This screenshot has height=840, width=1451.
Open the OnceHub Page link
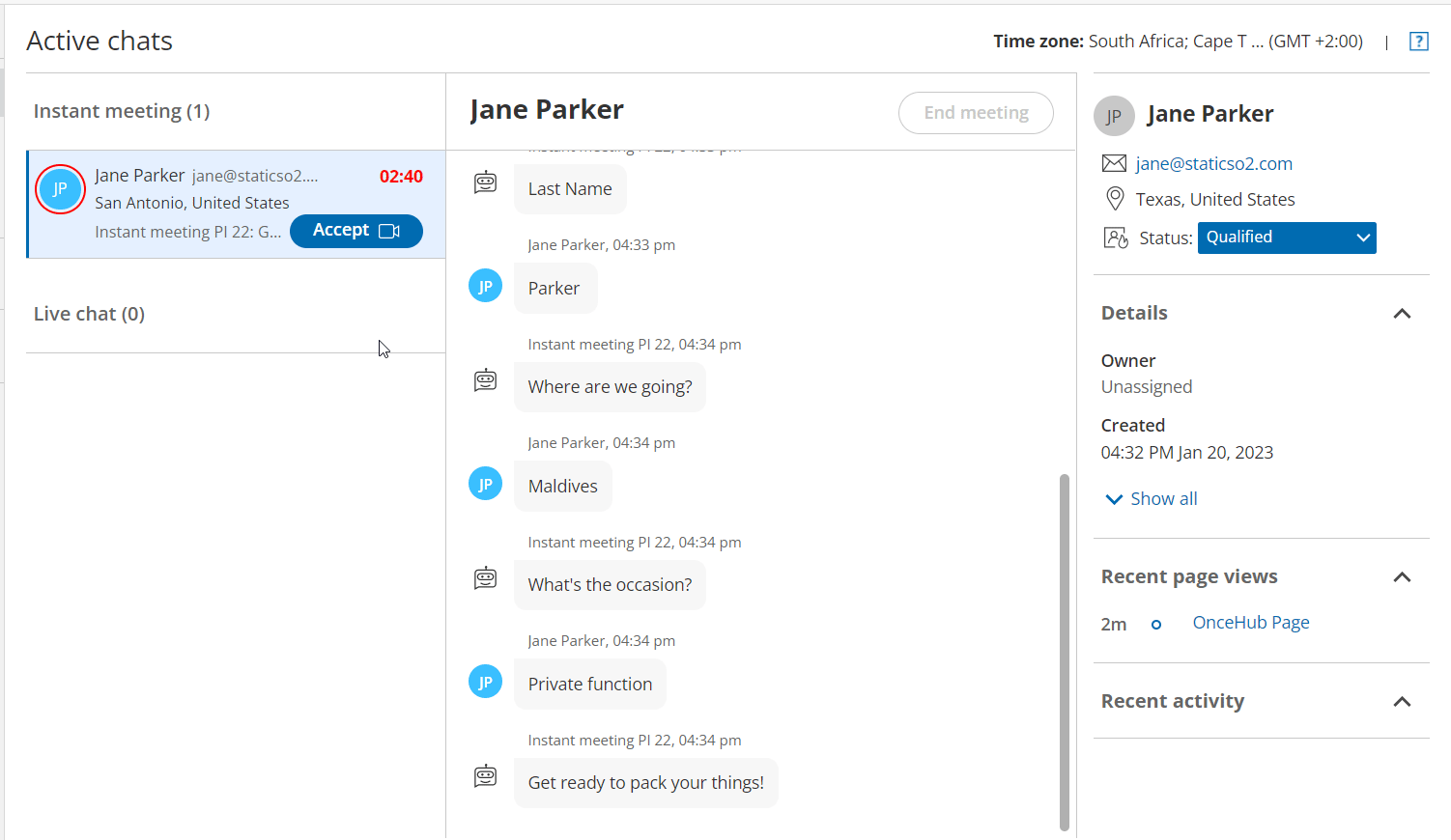tap(1251, 623)
